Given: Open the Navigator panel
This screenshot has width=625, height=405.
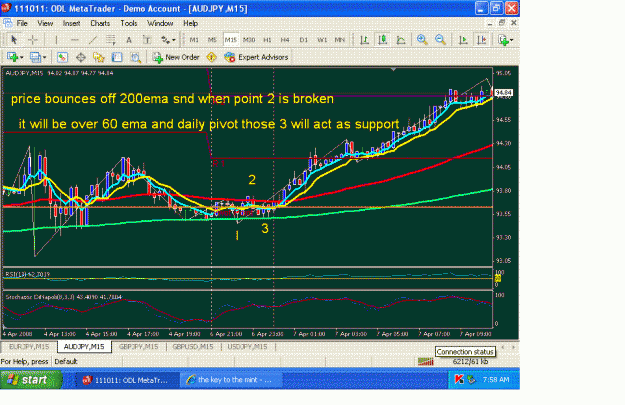Looking at the screenshot, I should (x=98, y=57).
